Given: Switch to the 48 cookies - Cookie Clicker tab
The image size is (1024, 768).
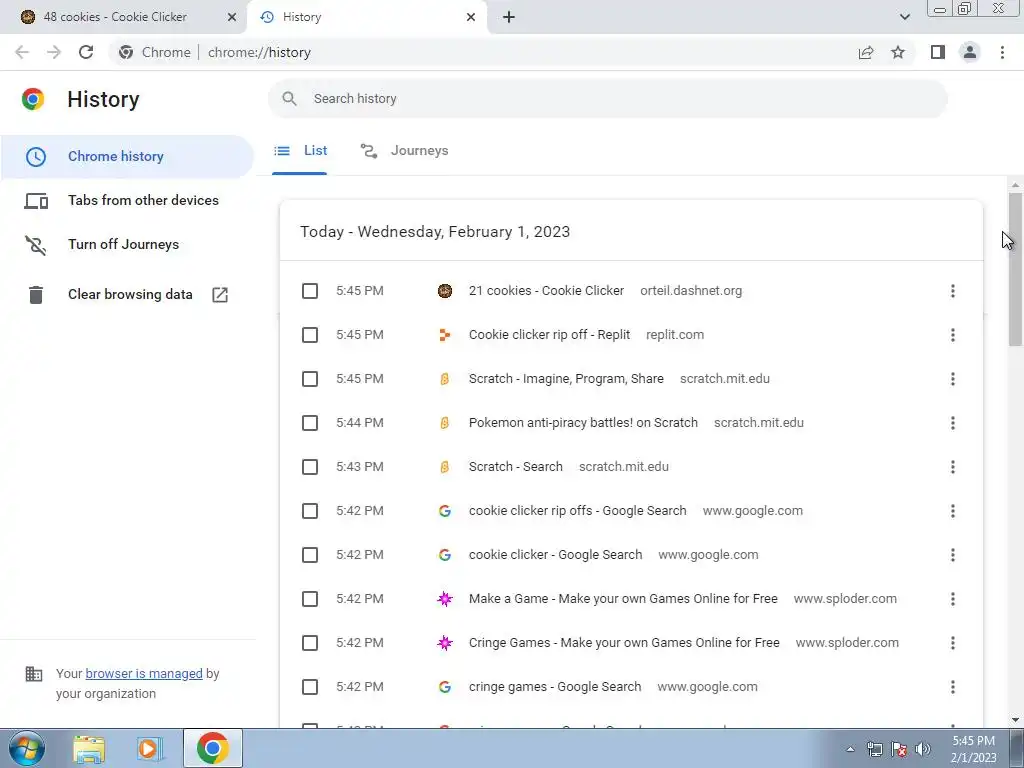Looking at the screenshot, I should pyautogui.click(x=123, y=17).
